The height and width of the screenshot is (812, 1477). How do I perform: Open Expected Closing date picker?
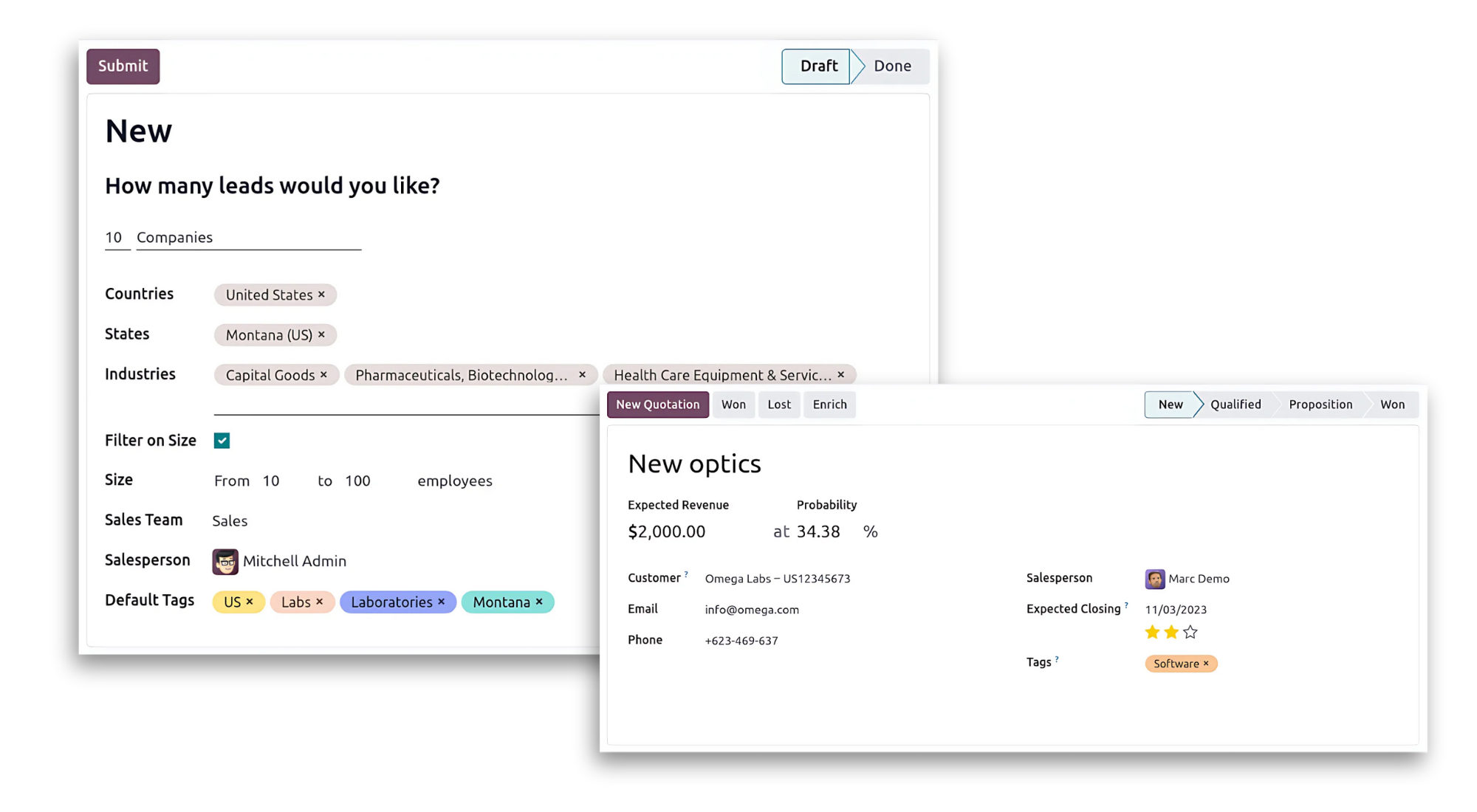[1176, 610]
